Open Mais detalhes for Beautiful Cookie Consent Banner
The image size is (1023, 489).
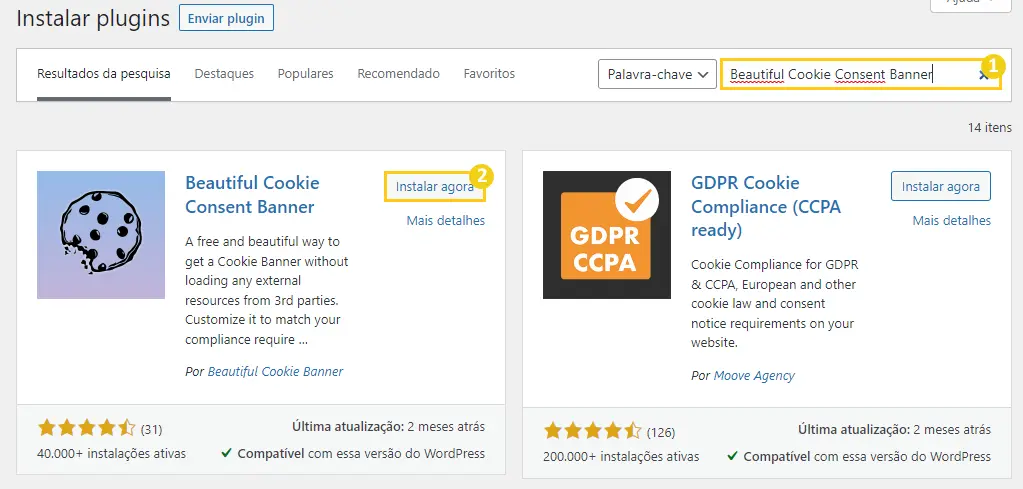(446, 220)
